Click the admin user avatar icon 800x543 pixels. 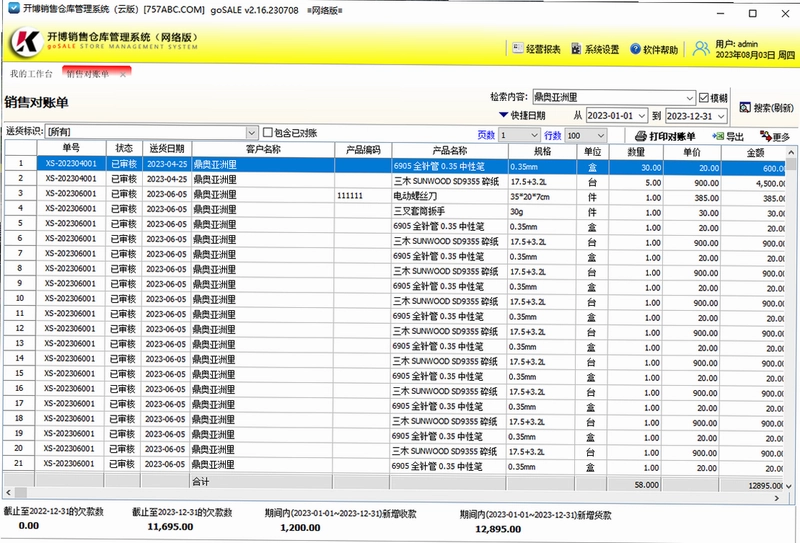(701, 49)
